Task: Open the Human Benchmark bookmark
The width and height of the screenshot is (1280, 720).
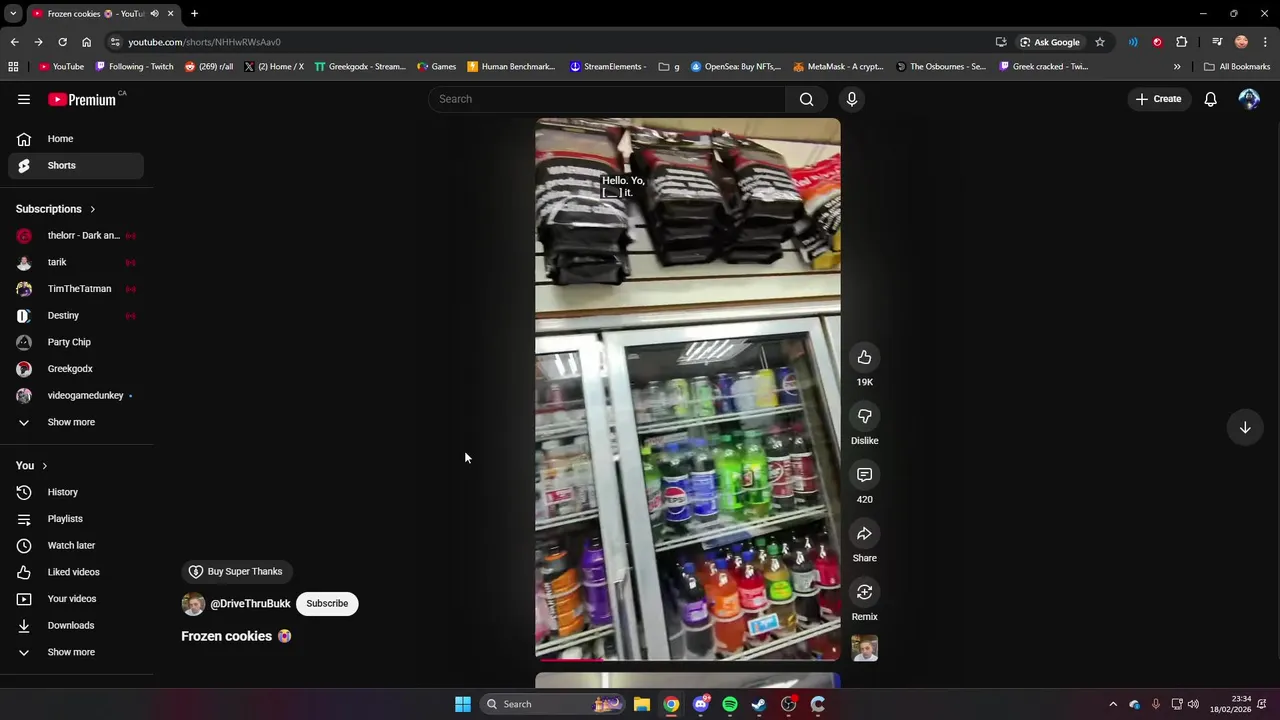Action: (x=511, y=67)
